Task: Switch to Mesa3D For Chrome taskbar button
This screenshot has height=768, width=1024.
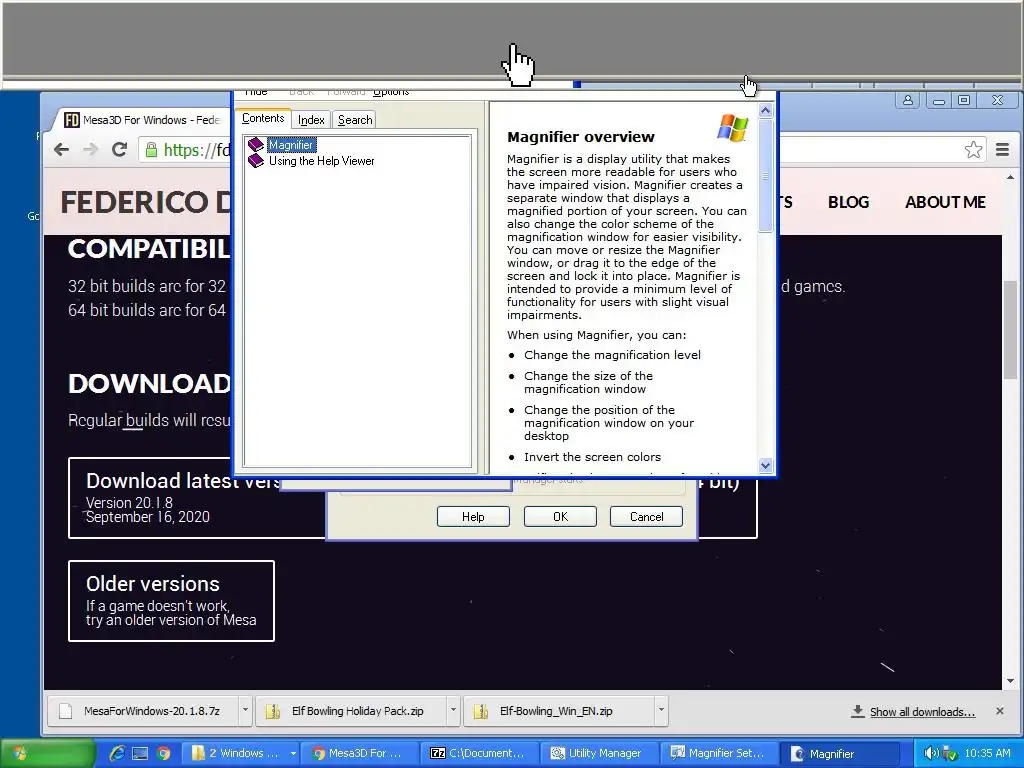Action: pyautogui.click(x=360, y=753)
